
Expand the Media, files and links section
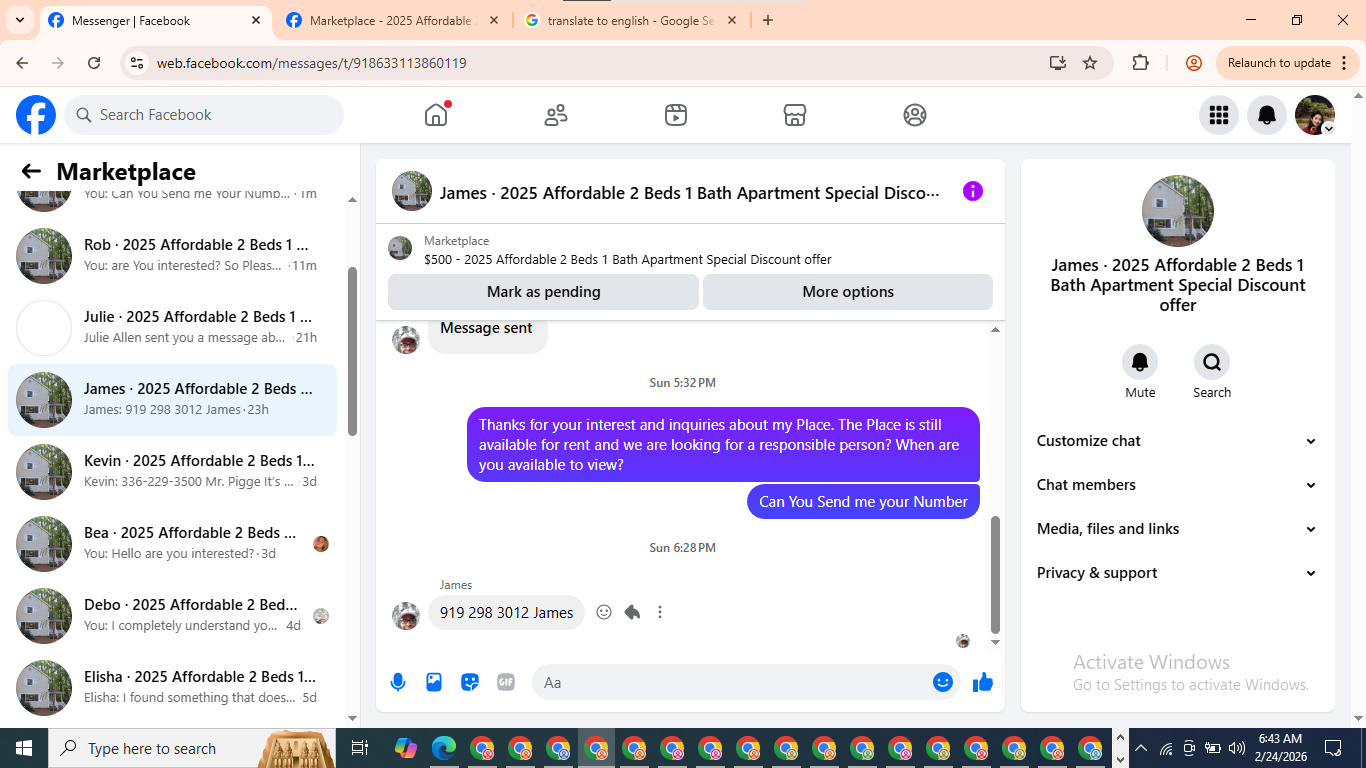(1177, 529)
